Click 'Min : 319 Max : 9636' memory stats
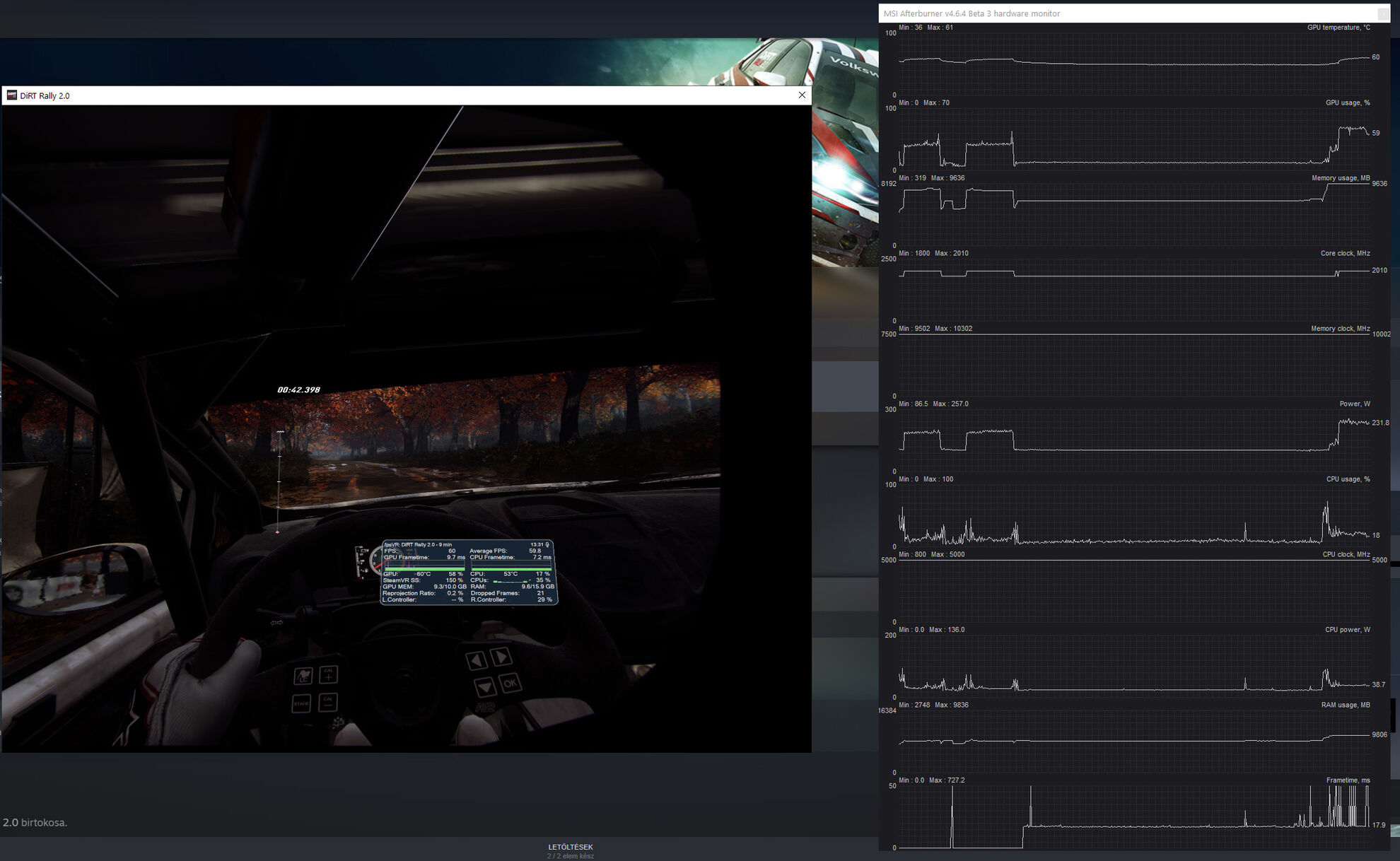Screen dimensions: 1400x861 tap(931, 178)
